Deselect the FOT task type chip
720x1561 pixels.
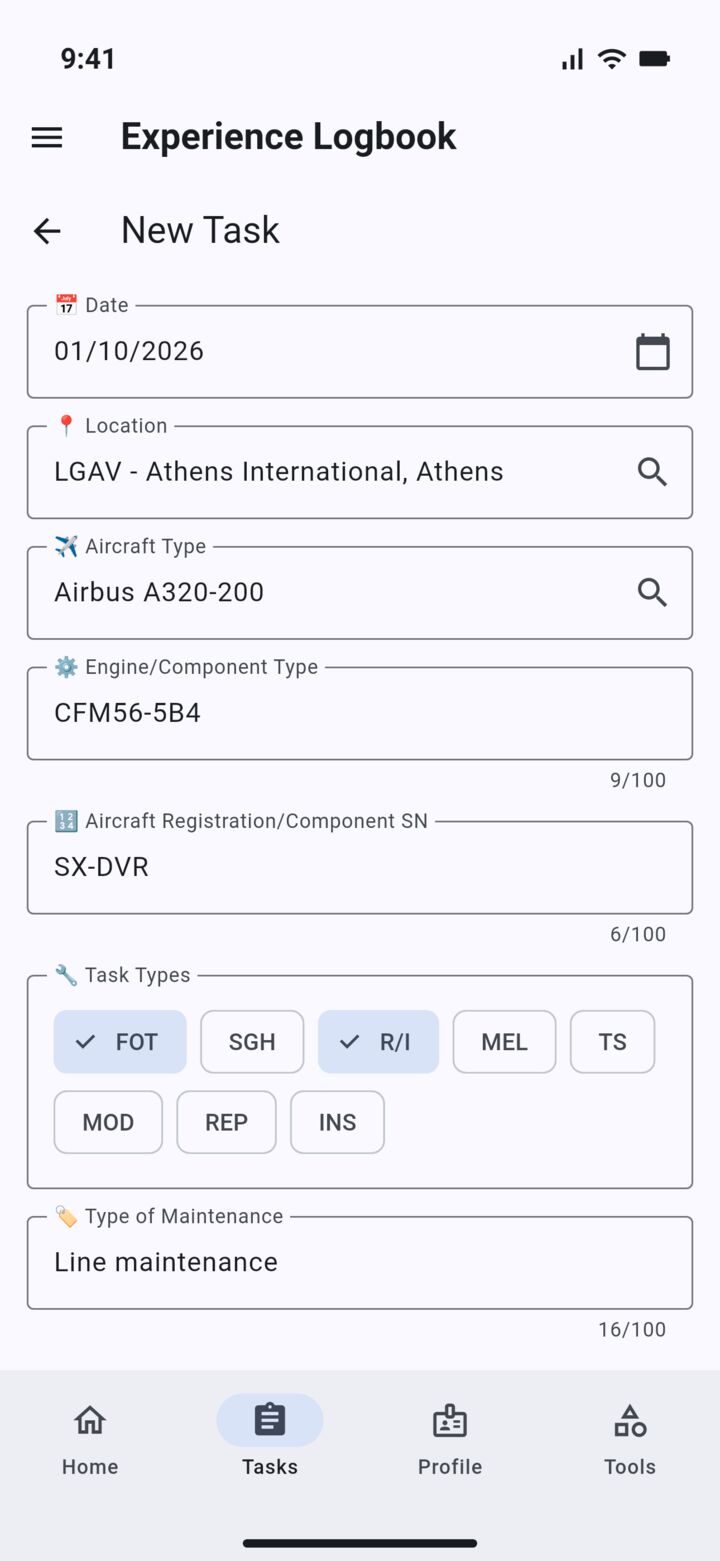coord(120,1042)
